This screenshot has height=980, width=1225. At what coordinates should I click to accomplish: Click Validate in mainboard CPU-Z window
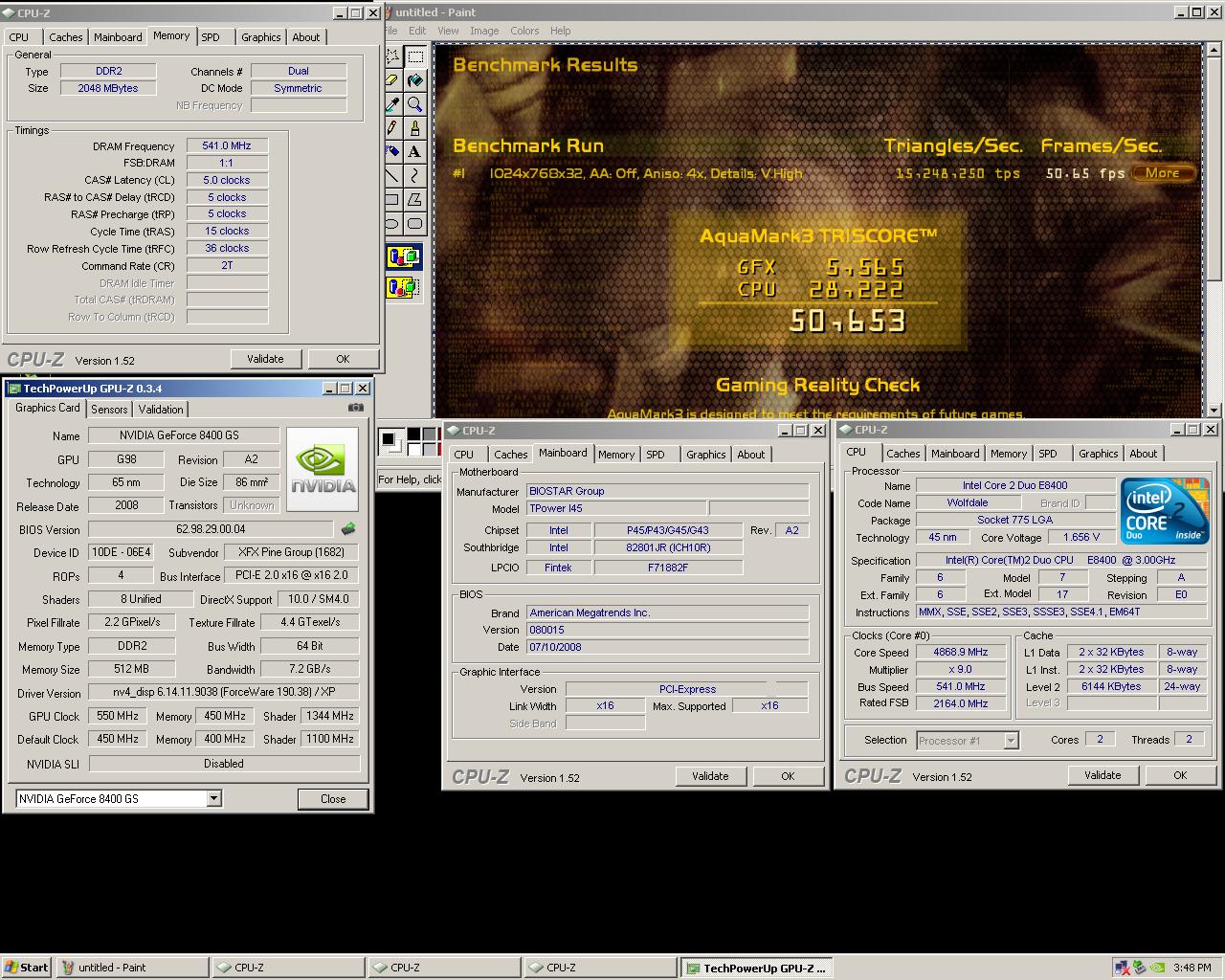(710, 776)
